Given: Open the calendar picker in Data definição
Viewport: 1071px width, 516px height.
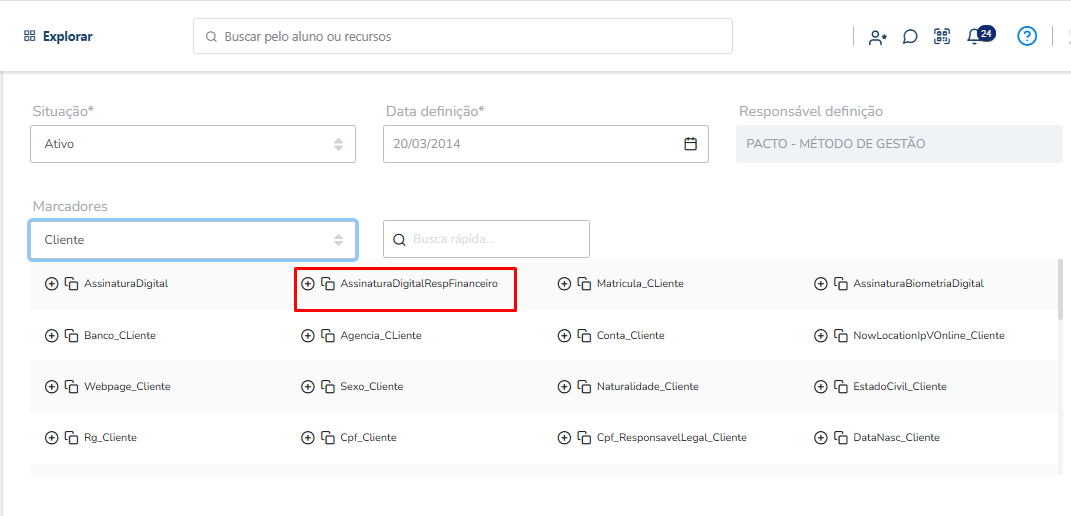Looking at the screenshot, I should point(691,144).
